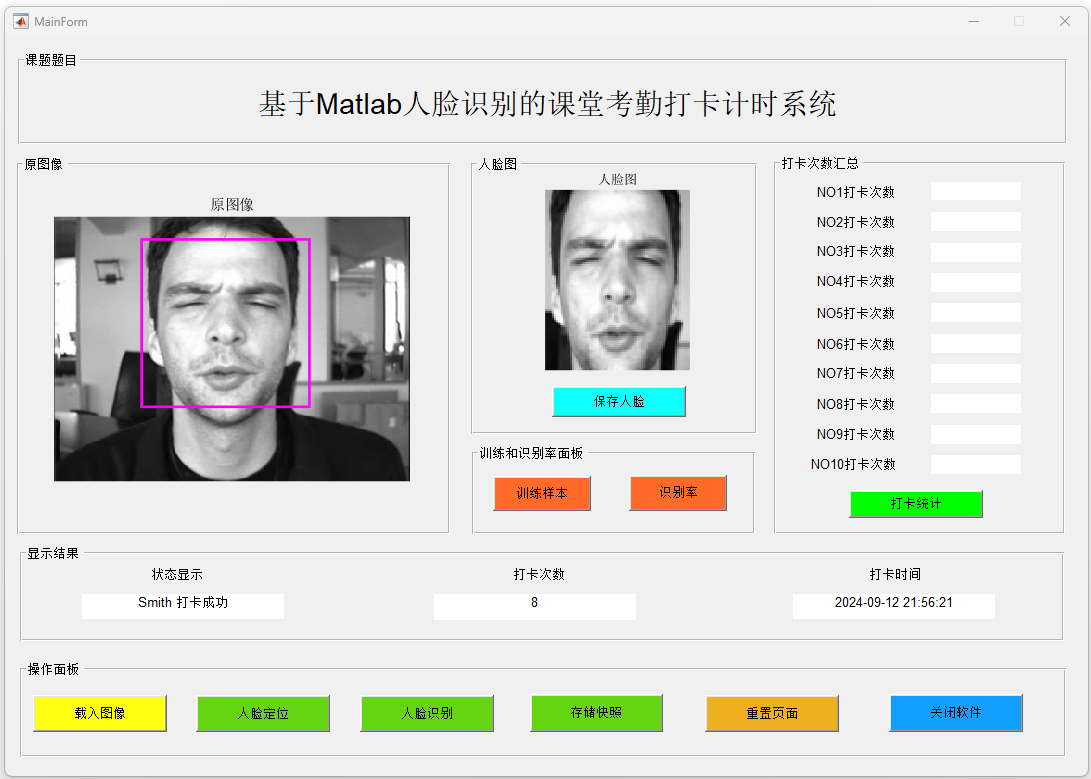Click 关闭软件 to close software
Image resolution: width=1091 pixels, height=779 pixels.
(x=956, y=712)
